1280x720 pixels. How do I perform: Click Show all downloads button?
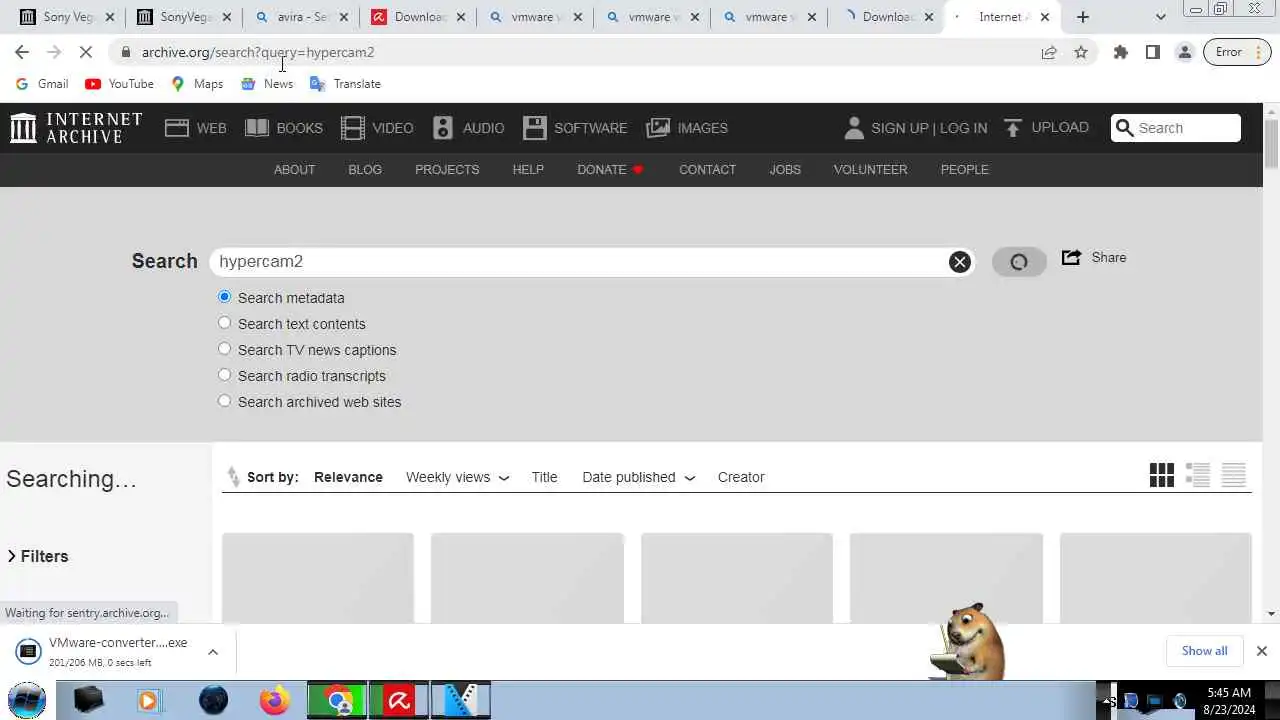(x=1204, y=651)
